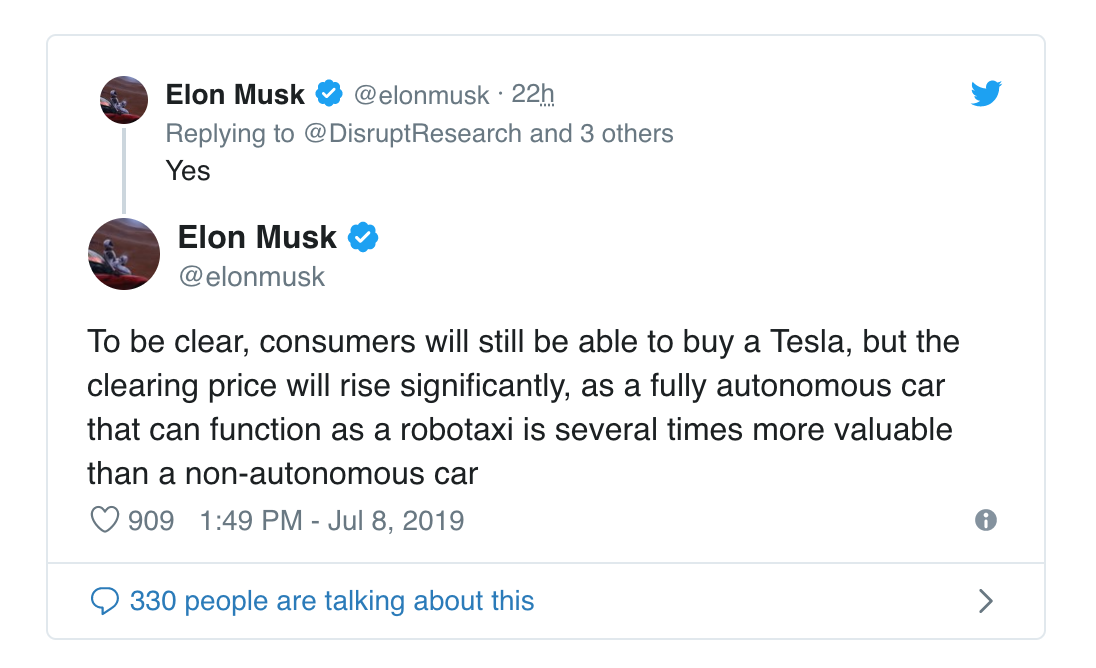Click the 909 likes count
Viewport: 1096px width, 668px height.
[x=151, y=521]
